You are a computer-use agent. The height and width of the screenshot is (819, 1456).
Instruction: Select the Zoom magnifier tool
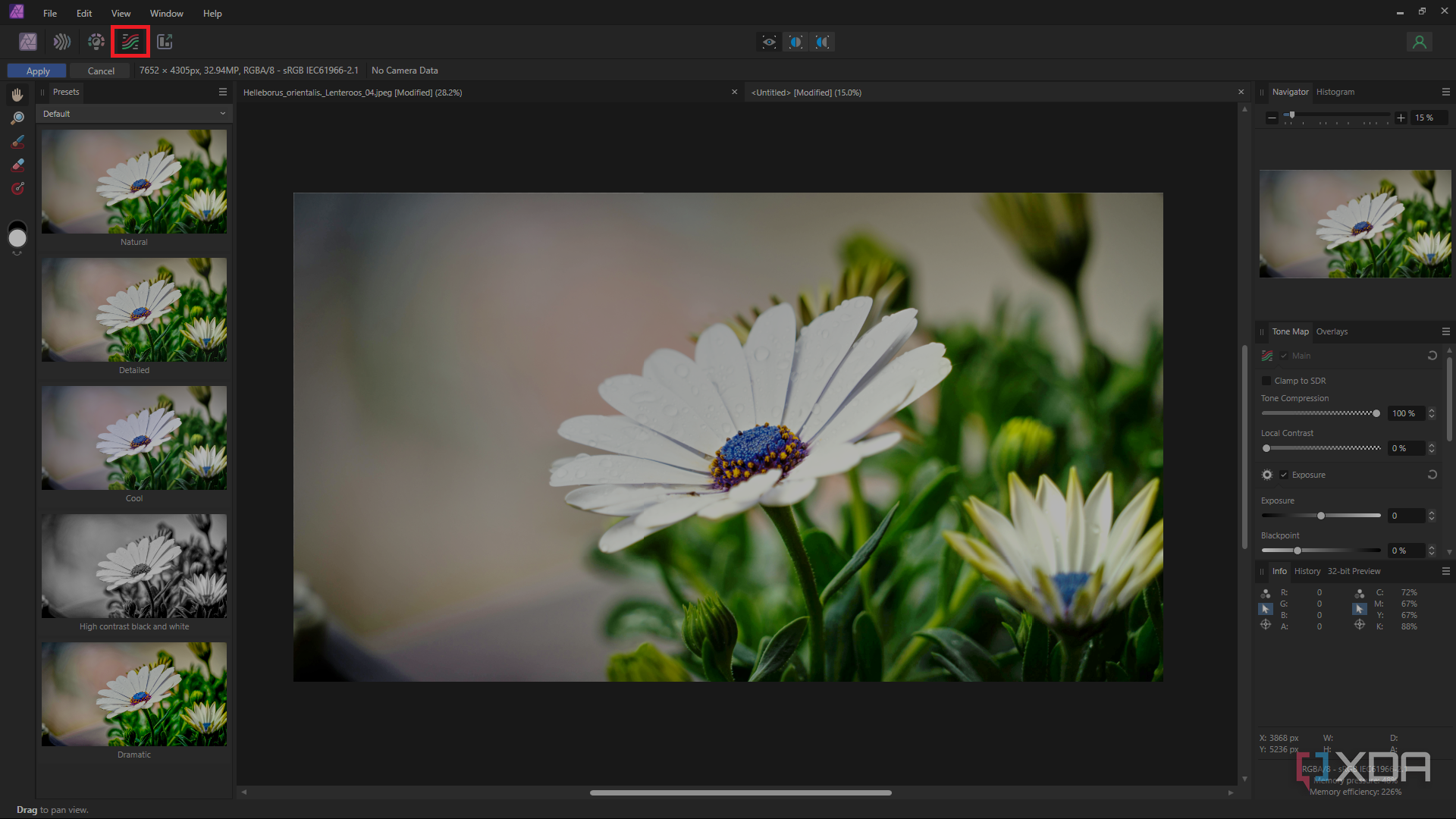tap(17, 118)
